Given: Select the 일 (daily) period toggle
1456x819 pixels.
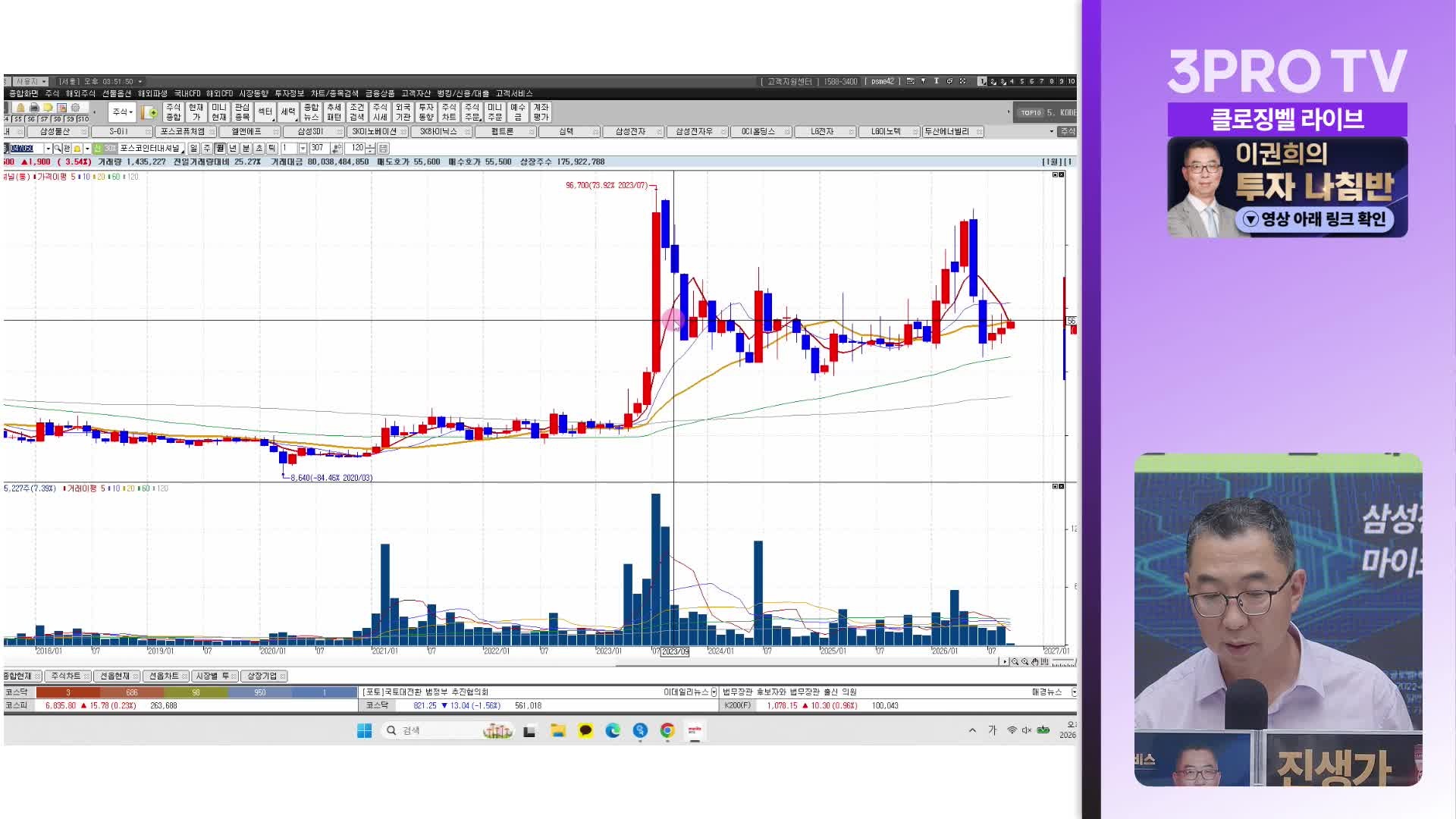Looking at the screenshot, I should pyautogui.click(x=194, y=149).
